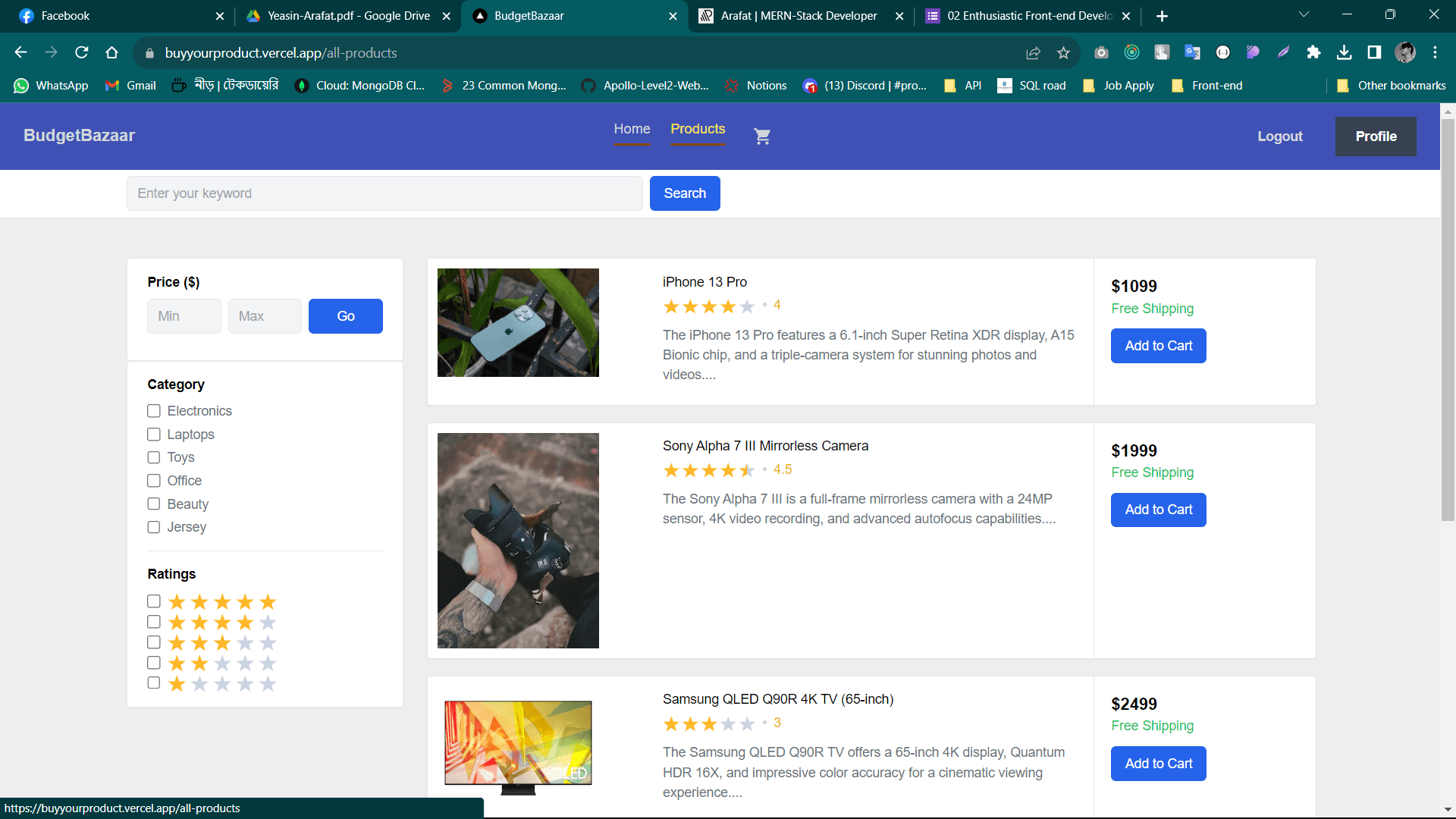Viewport: 1456px width, 819px height.
Task: Filter by three-star rating checkbox
Action: click(154, 642)
